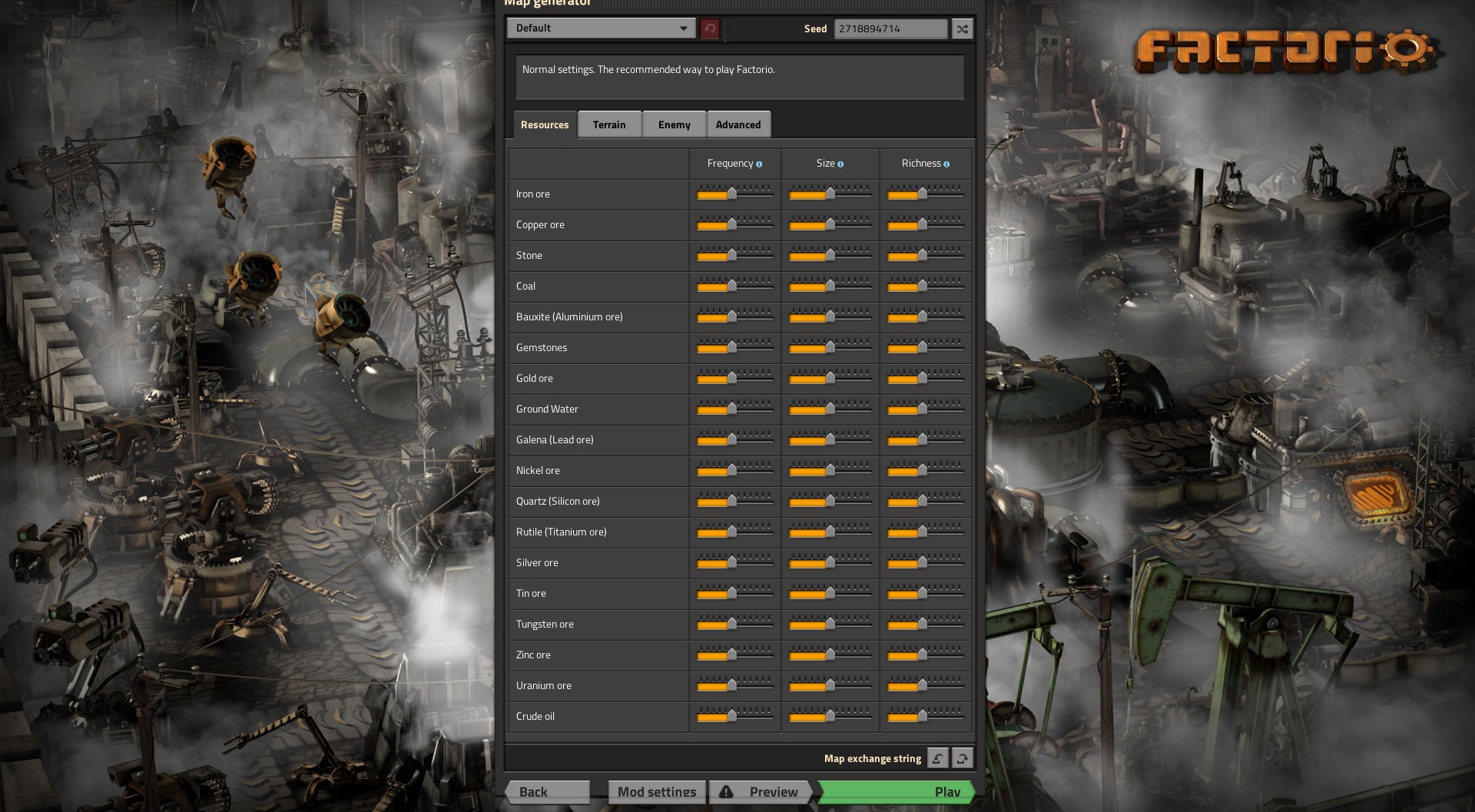Click the Iron ore row label
Screen dimensions: 1475x812
click(533, 194)
